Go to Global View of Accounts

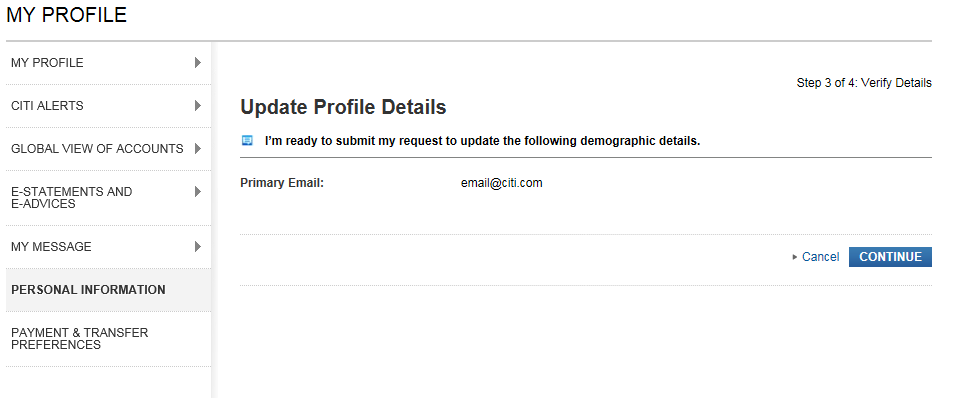97,149
